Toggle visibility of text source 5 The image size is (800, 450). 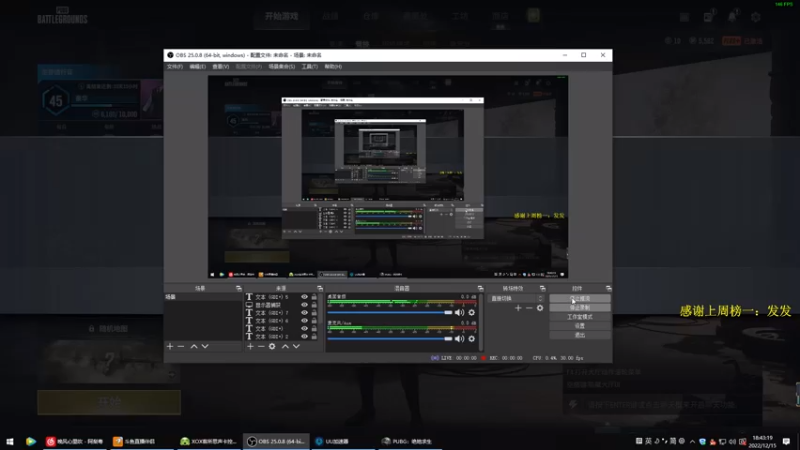304,297
